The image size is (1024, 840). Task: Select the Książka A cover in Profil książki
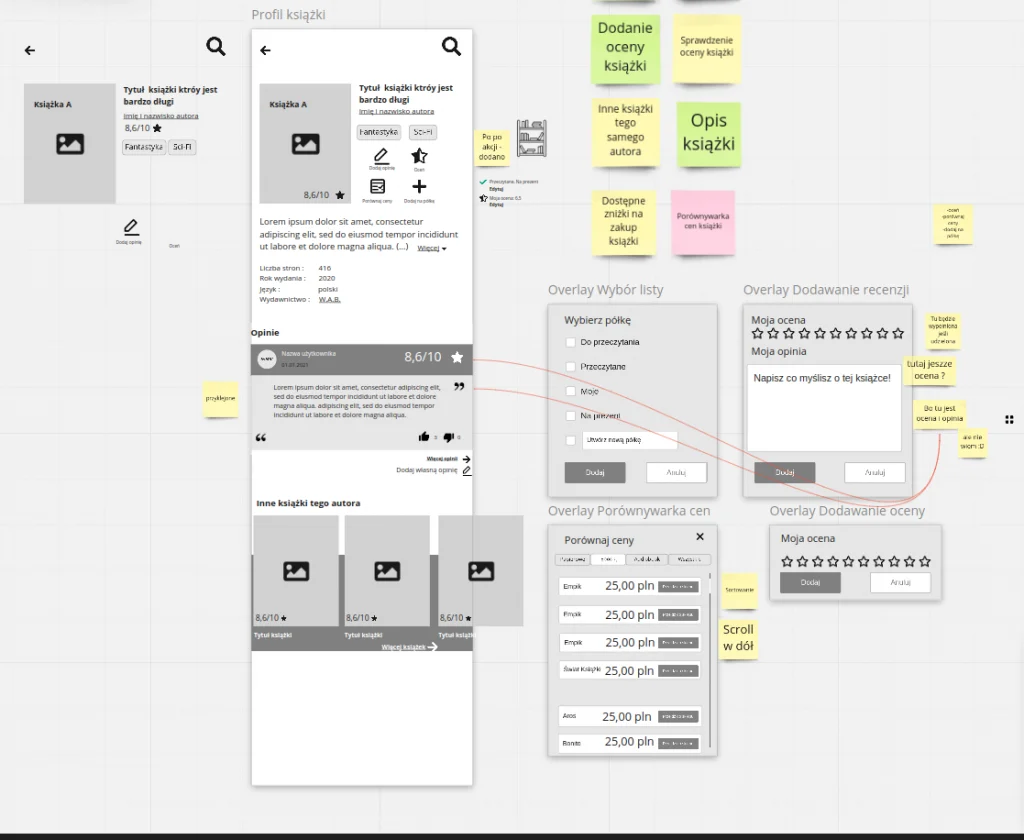click(305, 144)
